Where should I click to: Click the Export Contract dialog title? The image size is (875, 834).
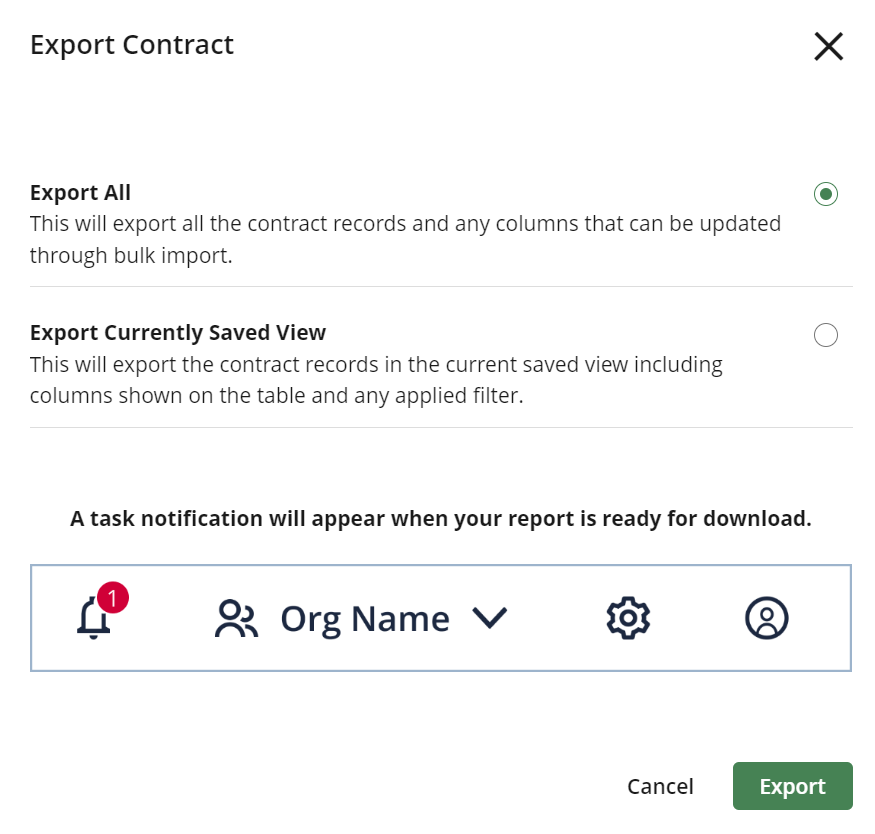pyautogui.click(x=132, y=44)
